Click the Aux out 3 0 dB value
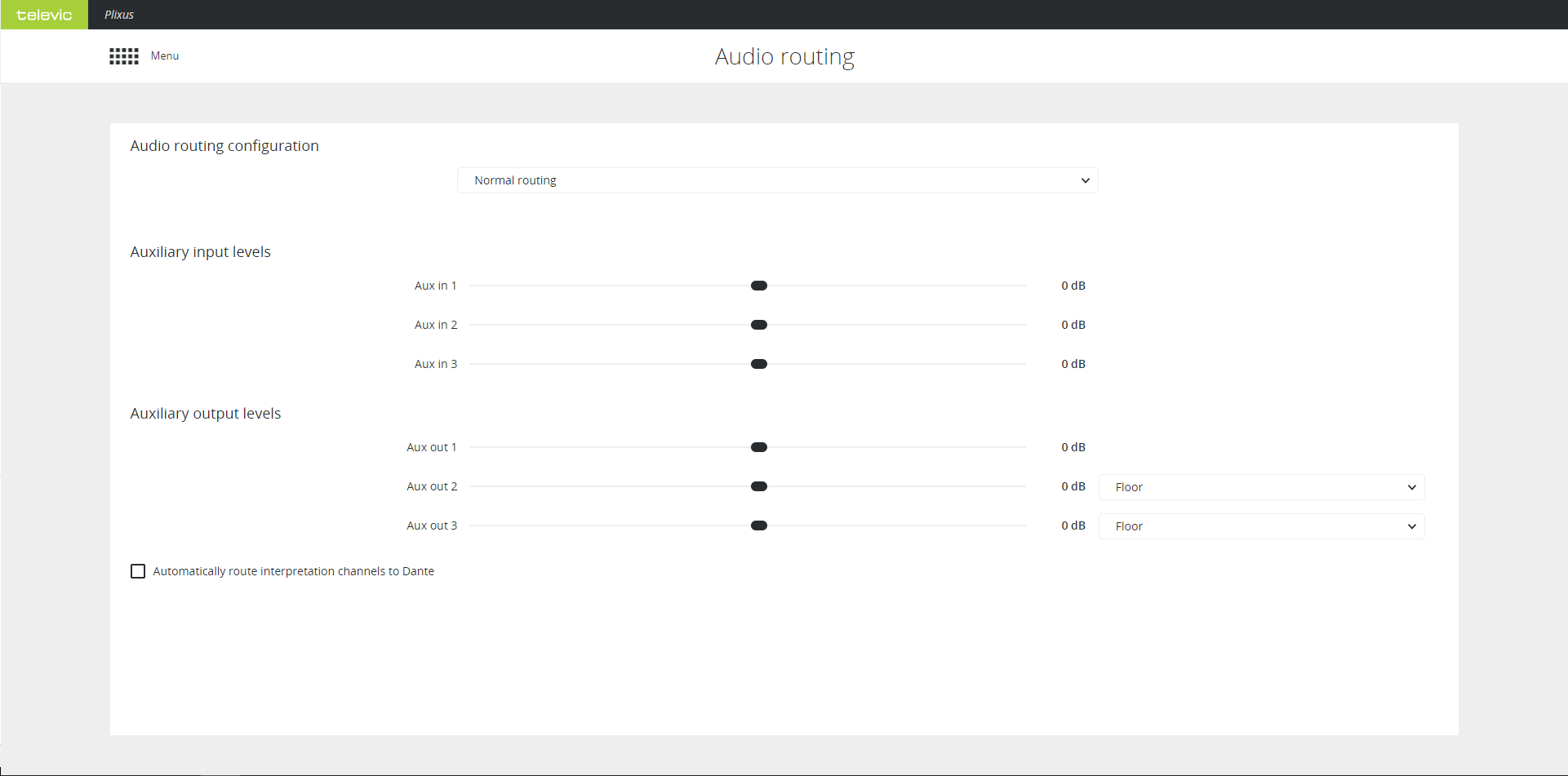The width and height of the screenshot is (1568, 776). point(1073,525)
